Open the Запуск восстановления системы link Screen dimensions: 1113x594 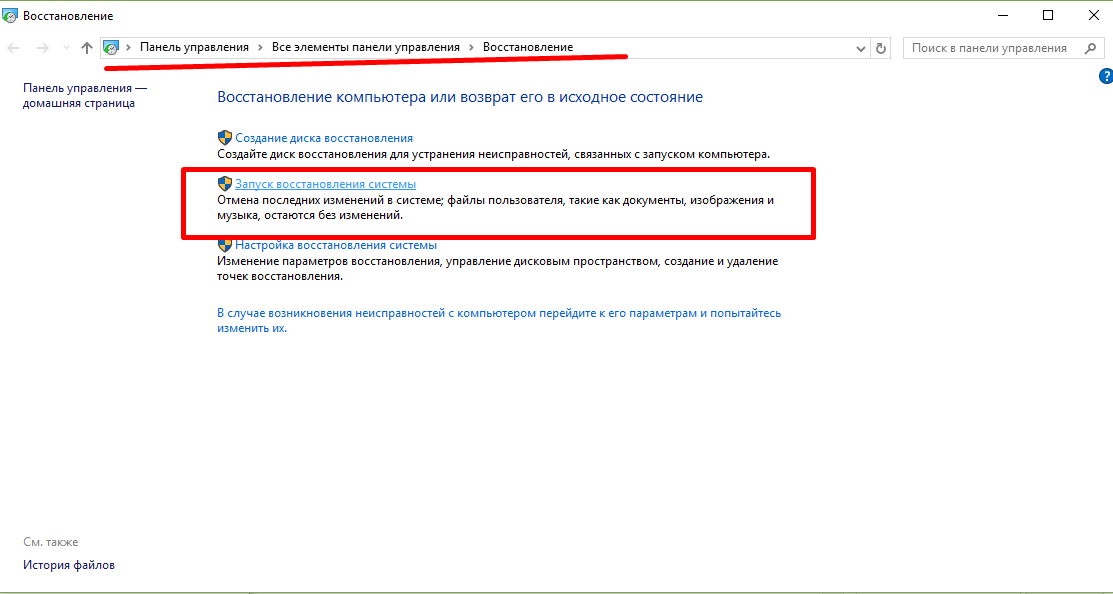(x=325, y=185)
